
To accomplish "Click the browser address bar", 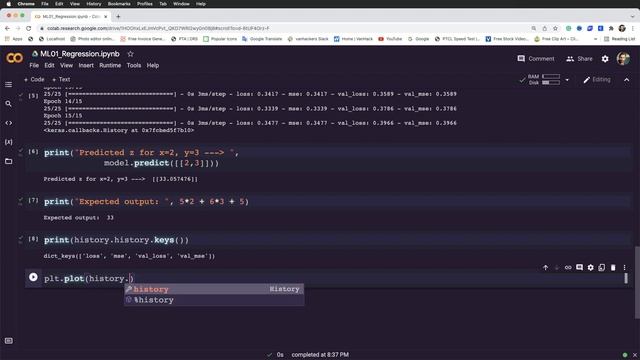I will (286, 29).
